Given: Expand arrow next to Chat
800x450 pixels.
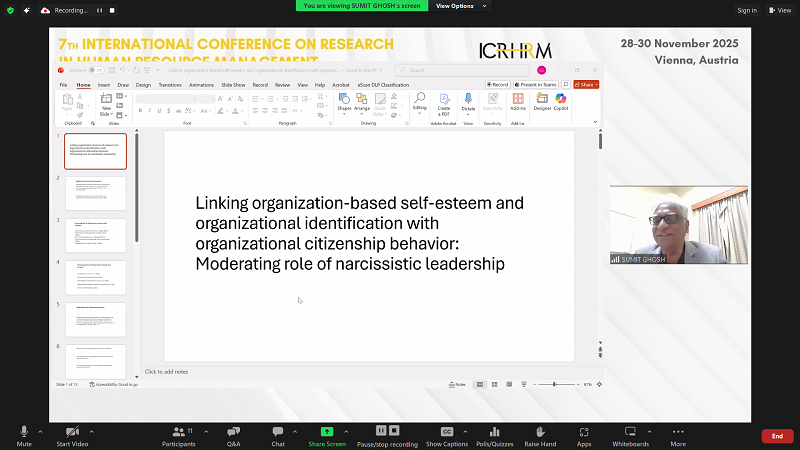Looking at the screenshot, I should coord(295,432).
